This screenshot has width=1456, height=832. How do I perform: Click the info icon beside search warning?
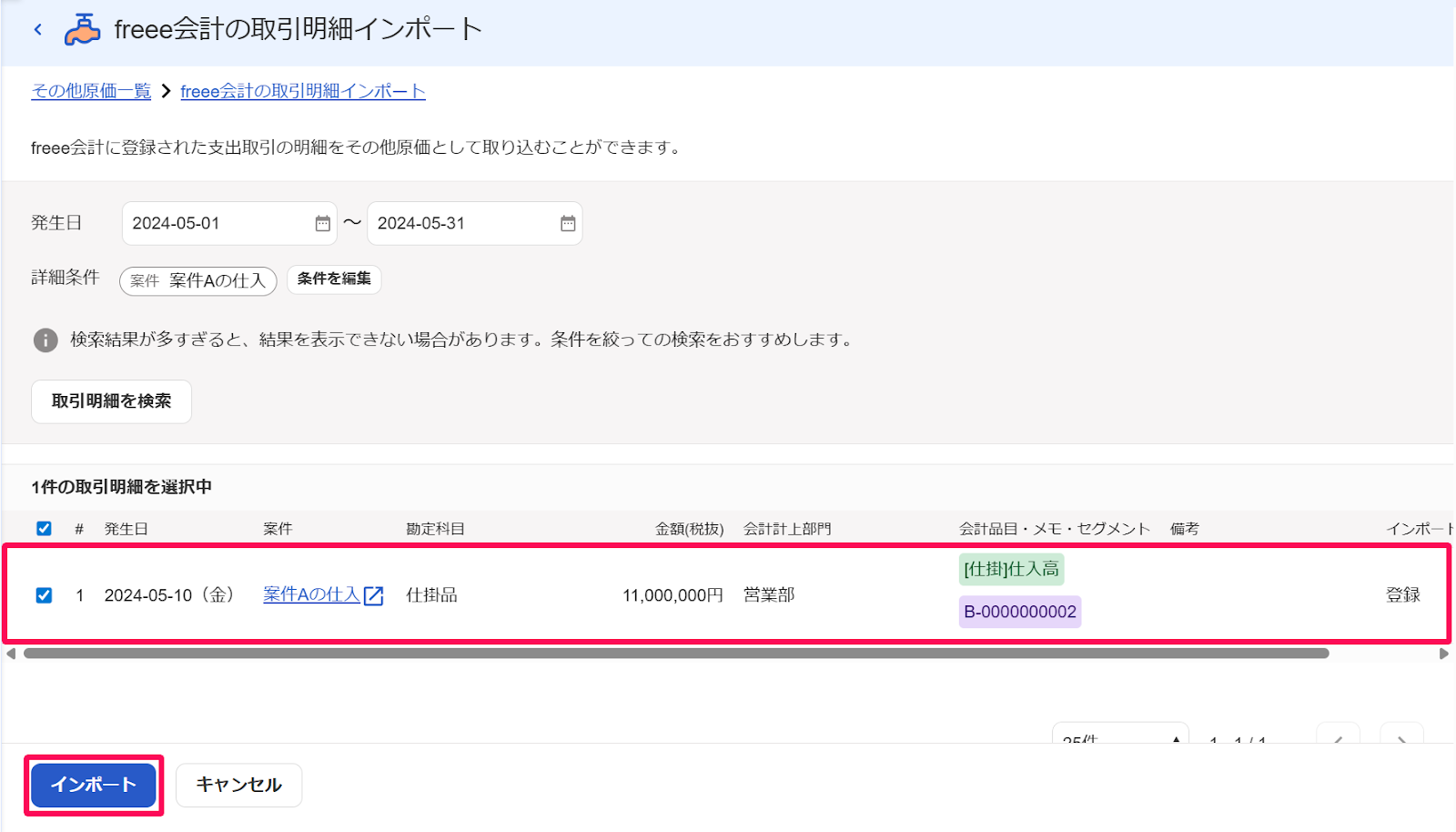click(45, 340)
